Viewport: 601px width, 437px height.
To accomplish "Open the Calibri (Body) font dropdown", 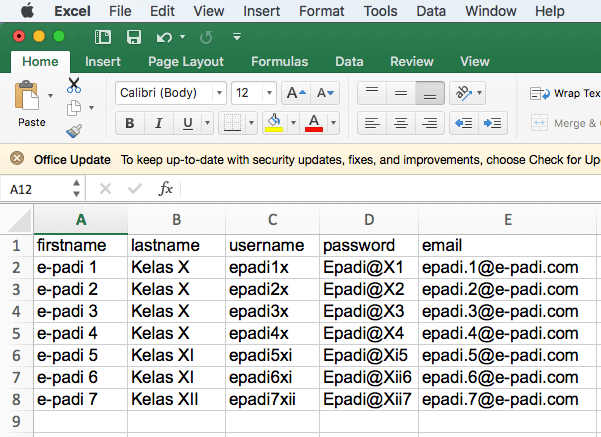I will pos(171,93).
